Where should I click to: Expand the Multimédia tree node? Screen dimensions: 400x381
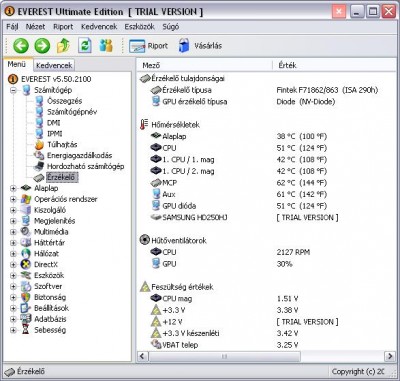point(13,232)
